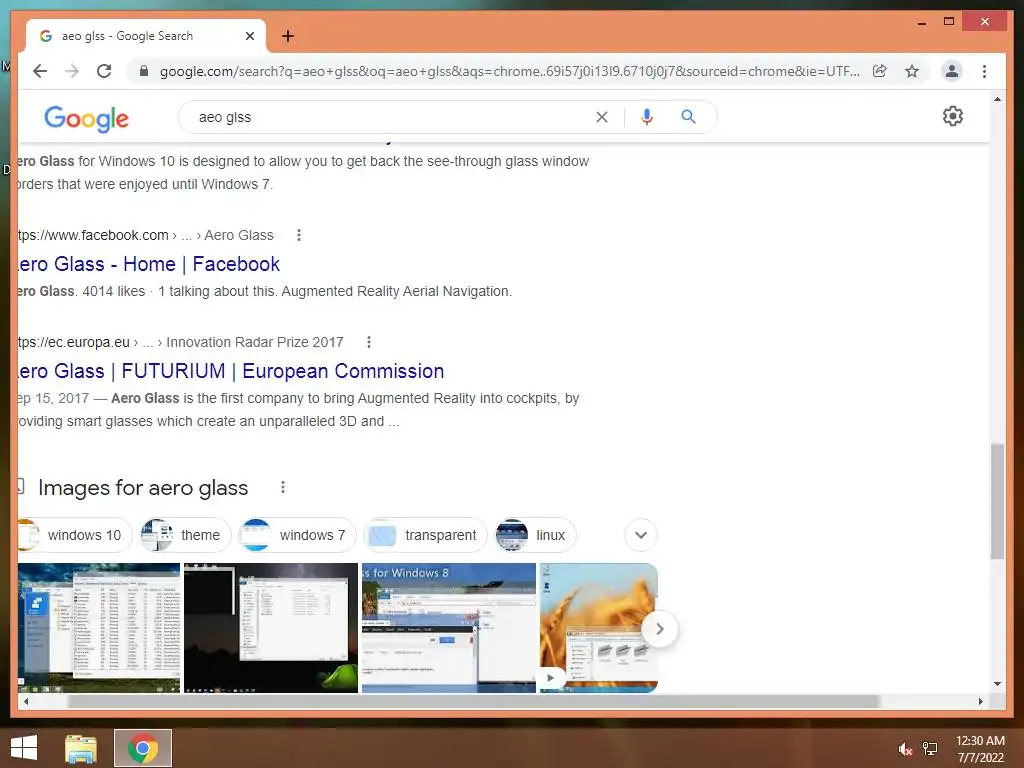Click the horizontal scrollbar right arrow
Screen dimensions: 1024x768
point(980,701)
